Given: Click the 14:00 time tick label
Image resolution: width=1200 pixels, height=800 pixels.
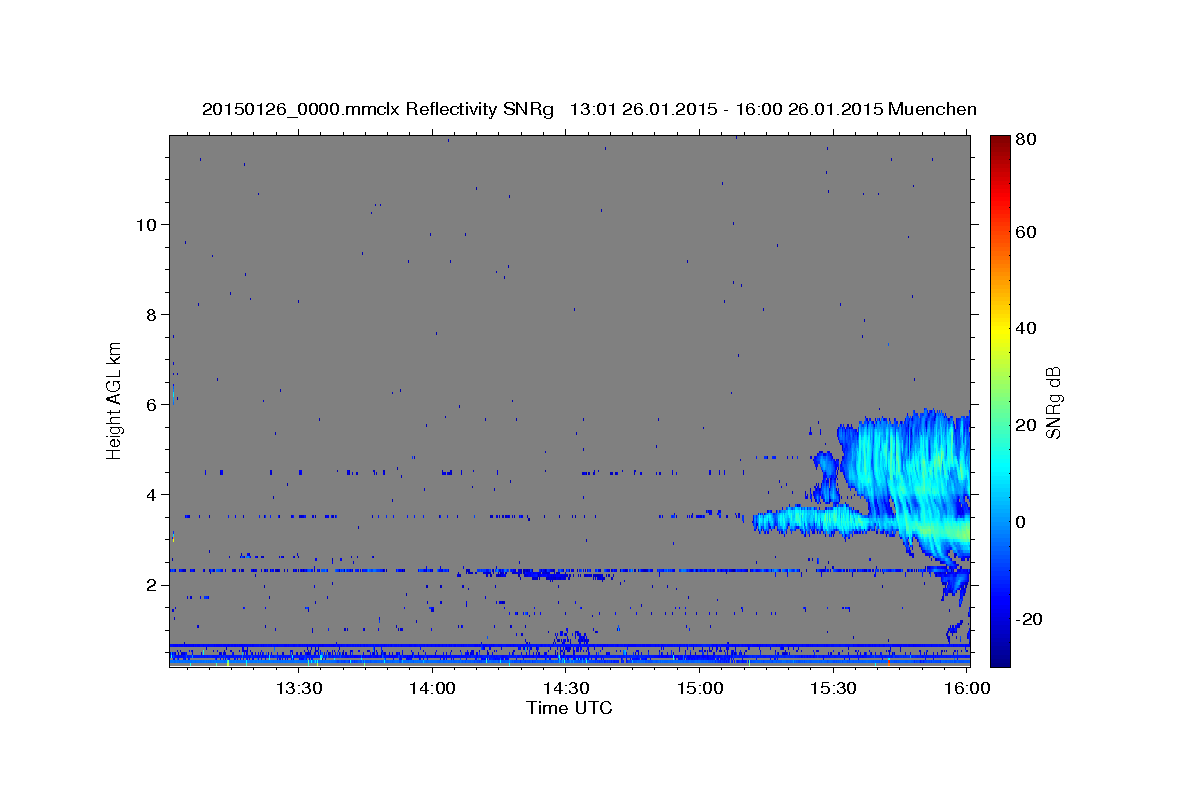Looking at the screenshot, I should click(x=432, y=688).
